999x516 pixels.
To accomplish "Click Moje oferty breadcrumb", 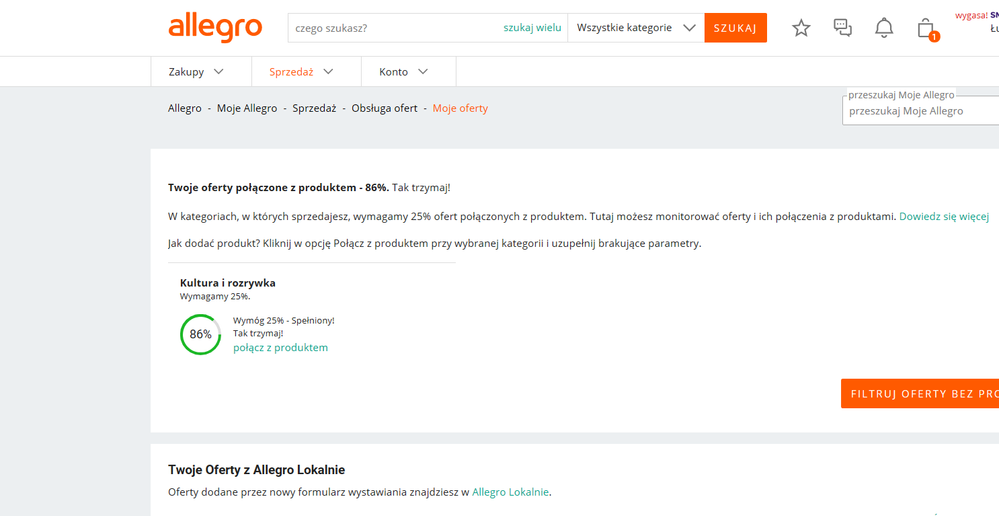I will pyautogui.click(x=460, y=108).
